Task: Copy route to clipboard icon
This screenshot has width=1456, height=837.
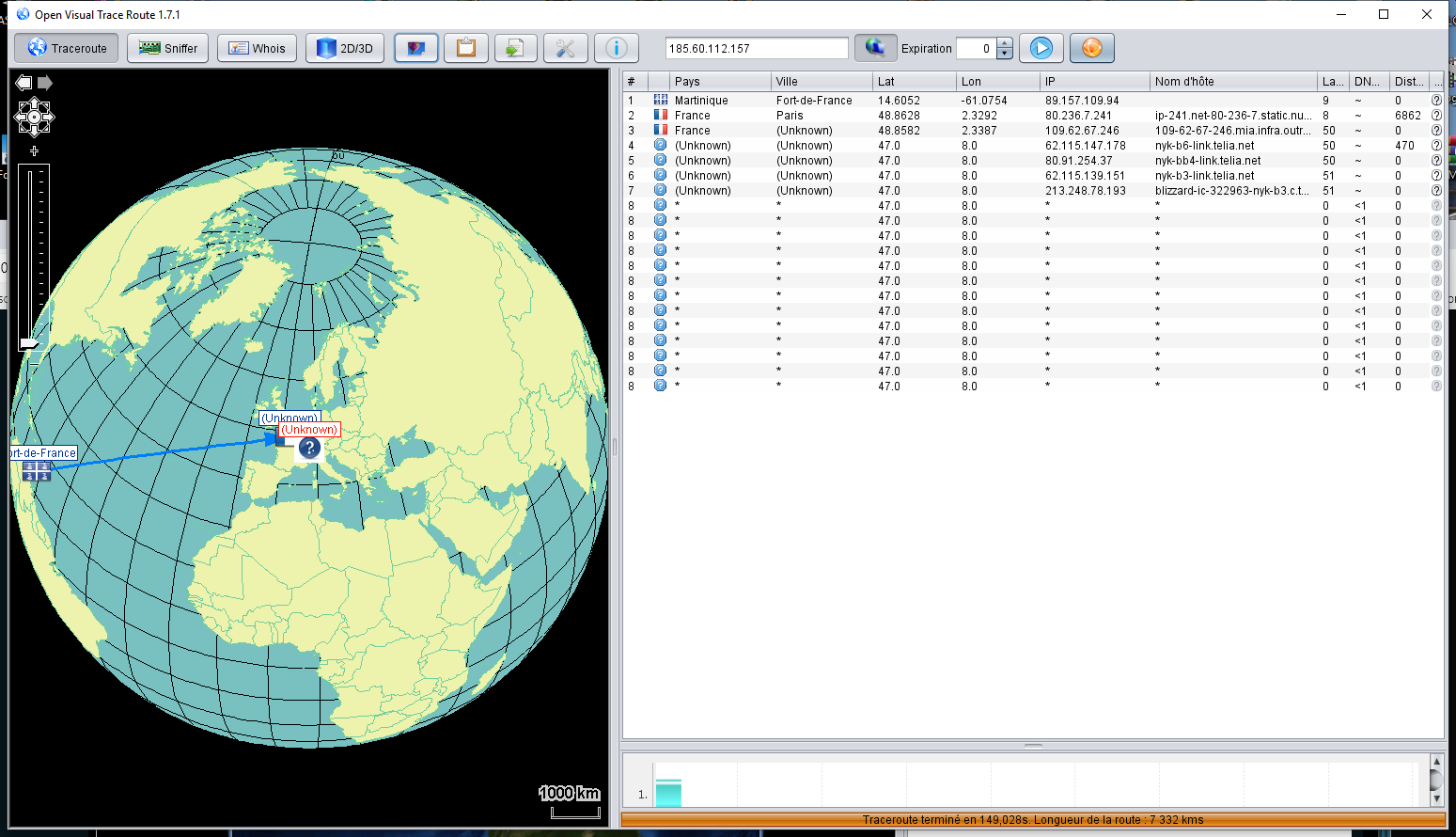Action: point(466,48)
